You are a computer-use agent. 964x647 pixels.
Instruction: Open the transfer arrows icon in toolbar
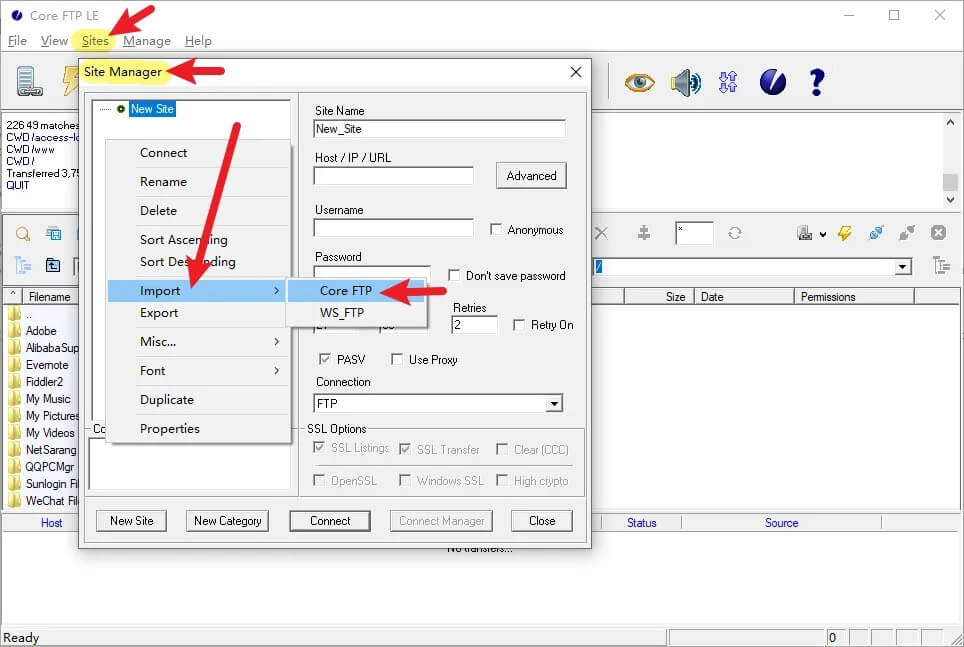[728, 82]
